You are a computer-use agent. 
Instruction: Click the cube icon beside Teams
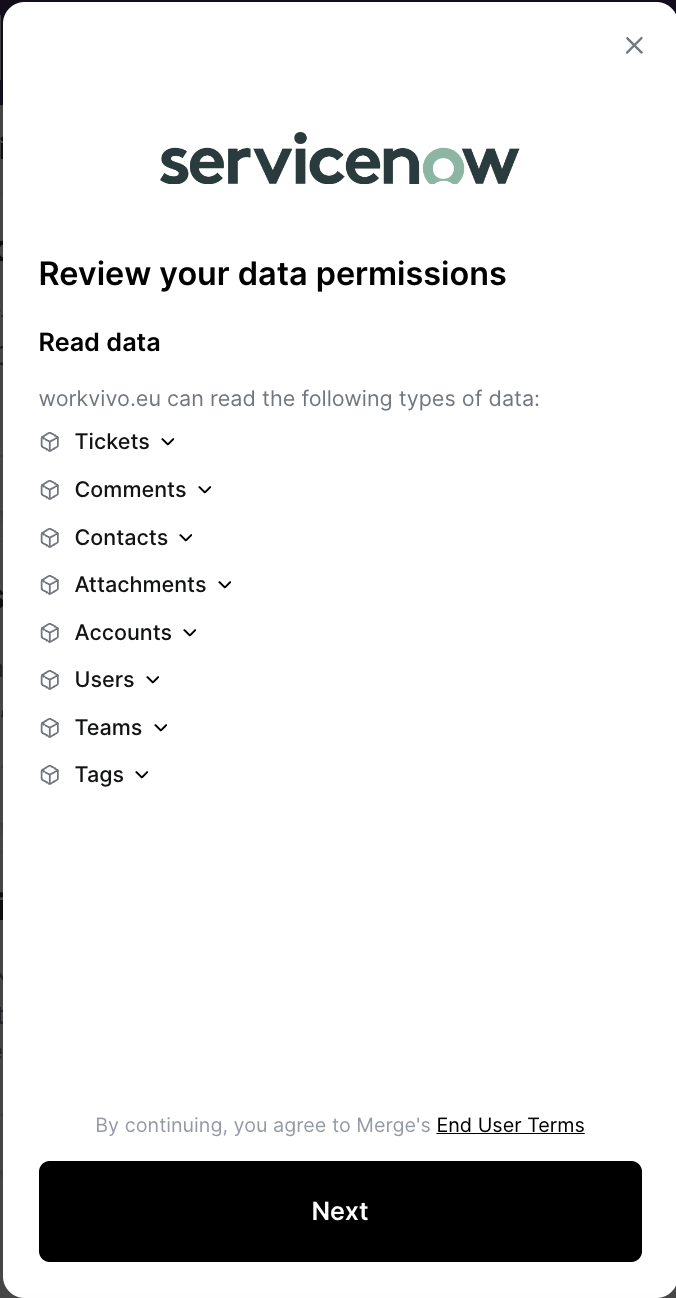(50, 727)
